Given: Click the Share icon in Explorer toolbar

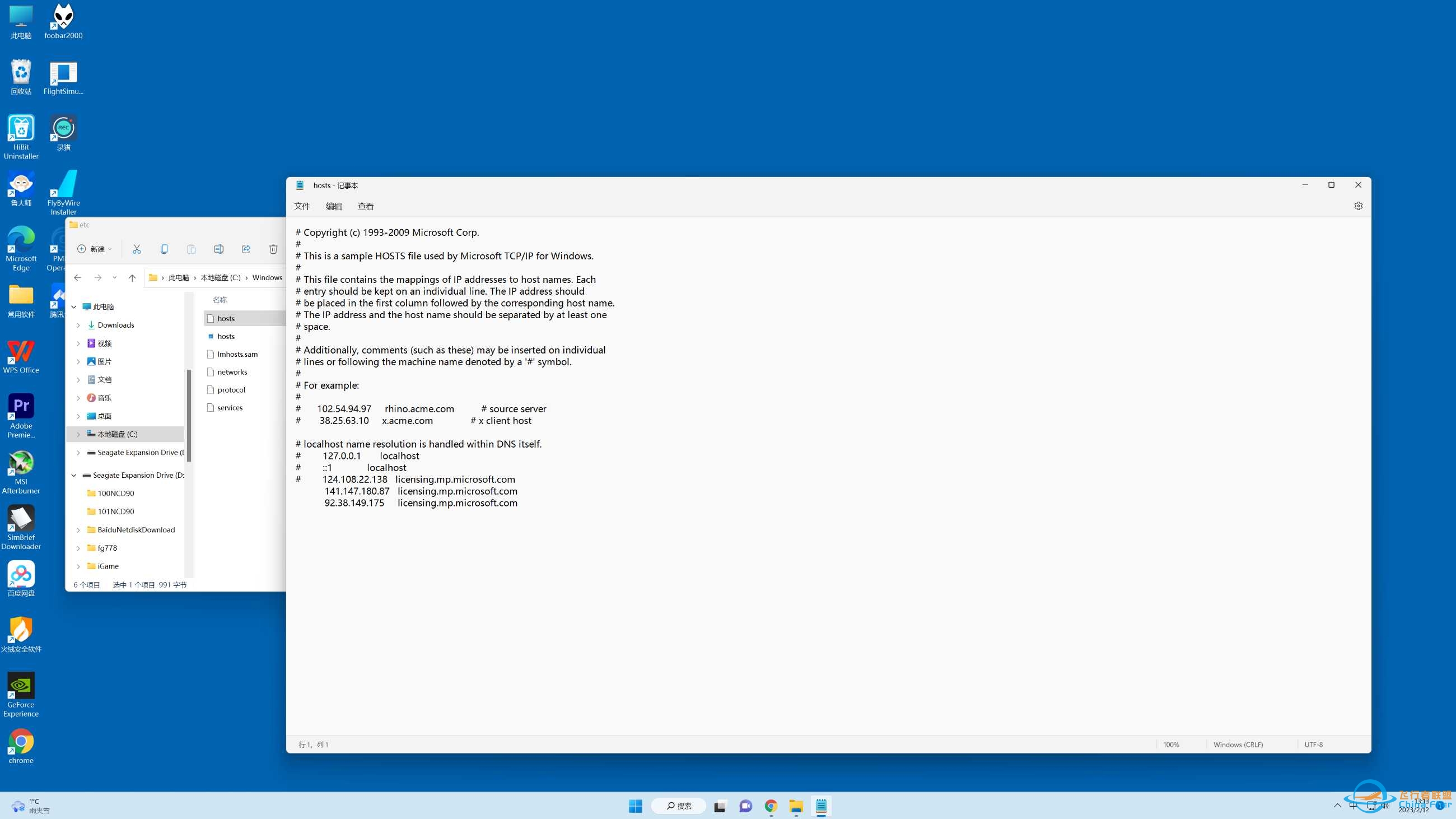Looking at the screenshot, I should 246,249.
